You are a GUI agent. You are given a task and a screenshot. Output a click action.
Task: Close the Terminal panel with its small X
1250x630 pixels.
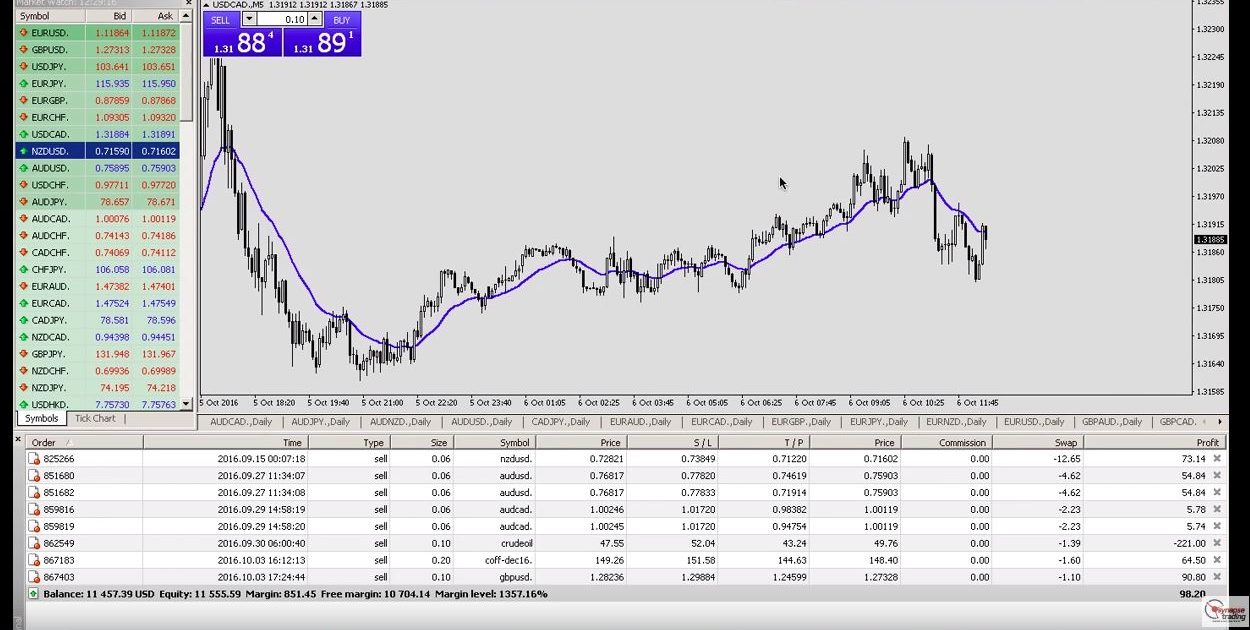[19, 437]
